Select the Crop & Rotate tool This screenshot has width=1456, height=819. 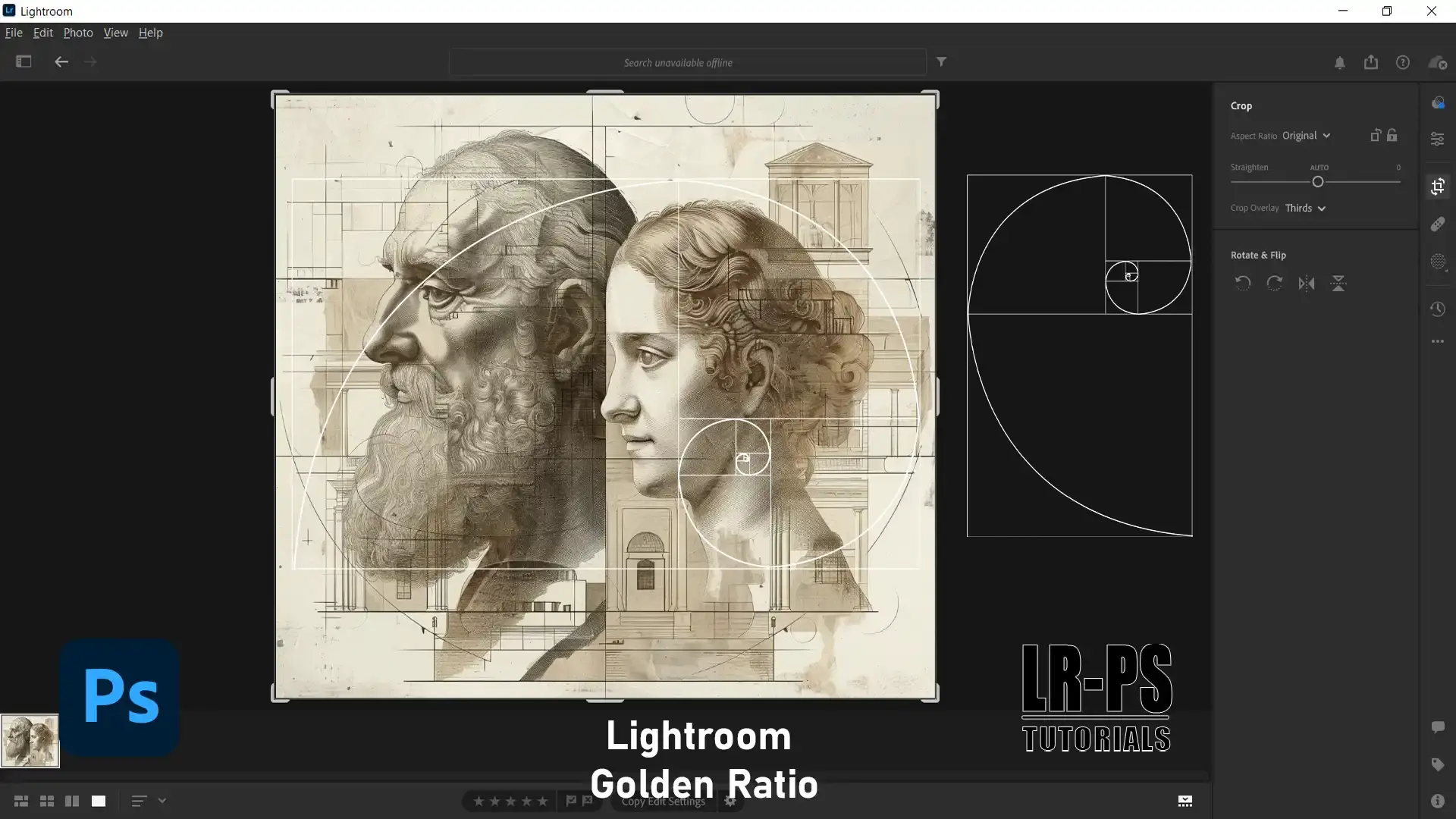(1438, 187)
